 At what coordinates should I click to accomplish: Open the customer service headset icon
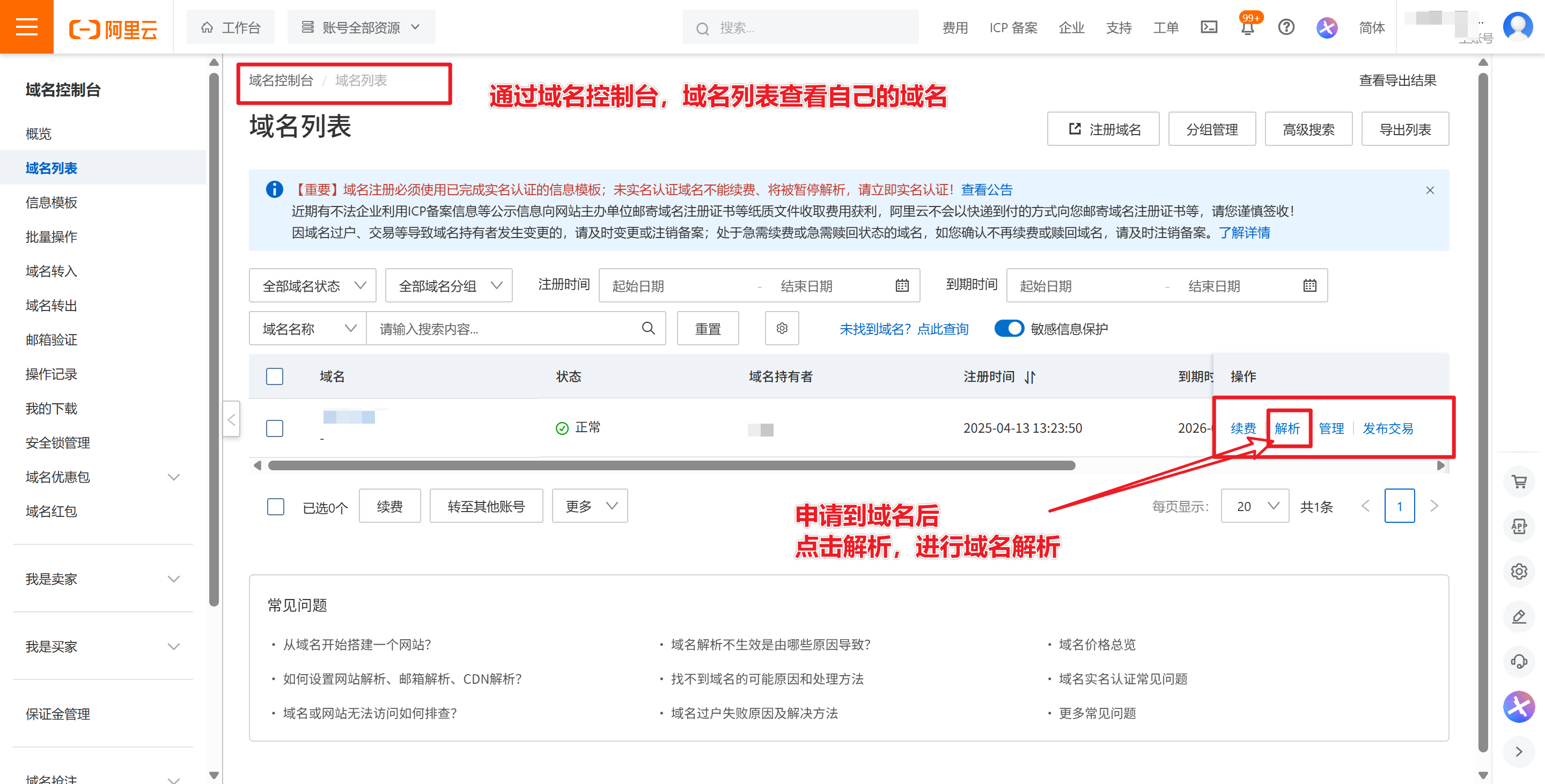pyautogui.click(x=1519, y=661)
